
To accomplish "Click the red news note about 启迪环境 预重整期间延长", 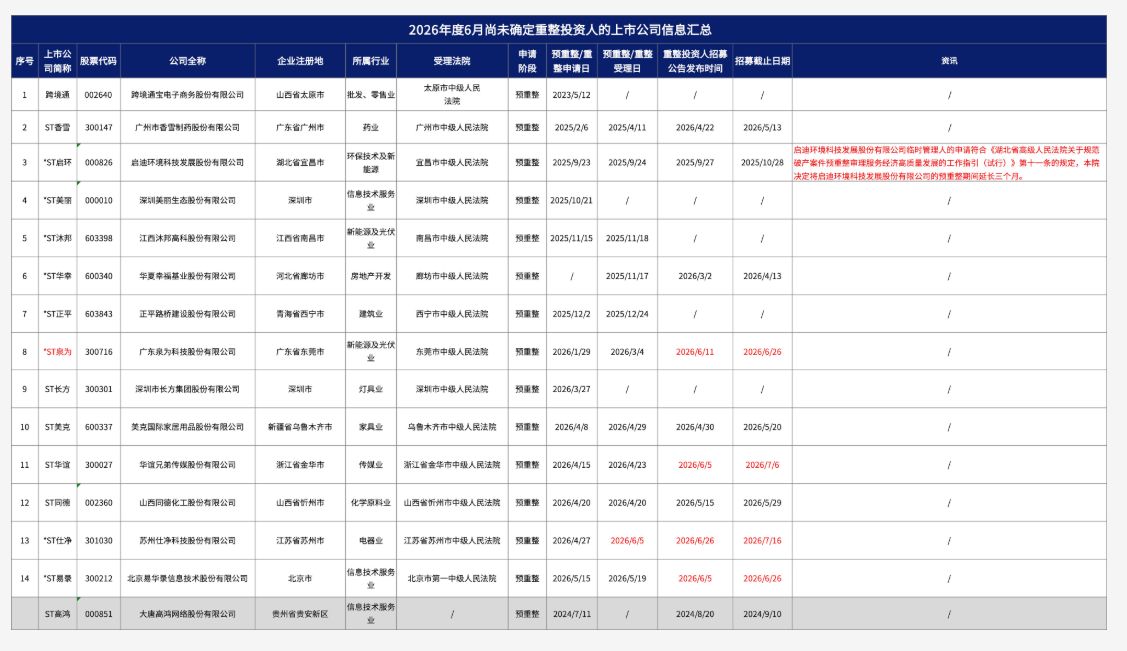I will point(947,163).
